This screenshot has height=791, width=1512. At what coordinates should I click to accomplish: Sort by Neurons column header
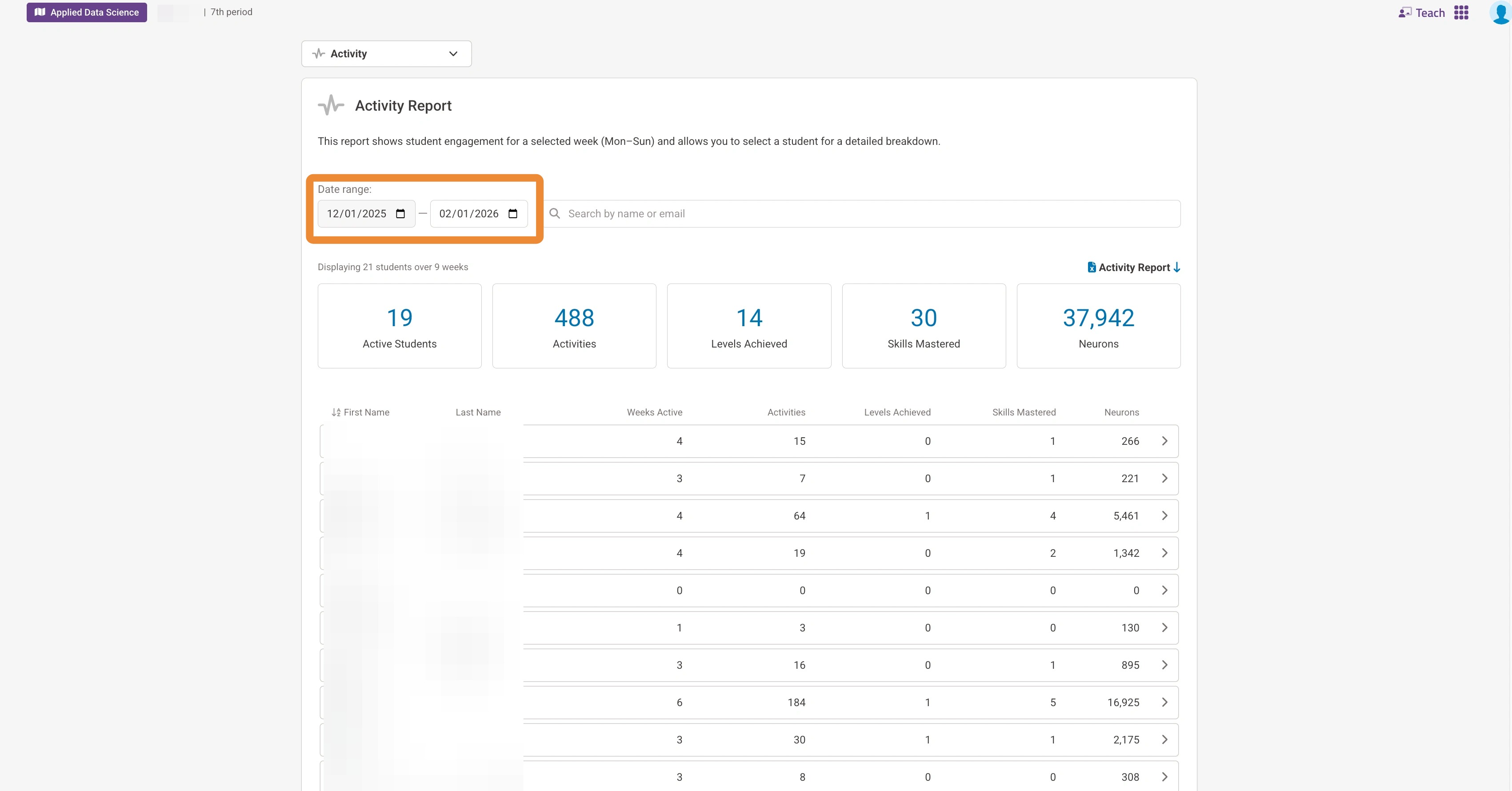coord(1121,412)
